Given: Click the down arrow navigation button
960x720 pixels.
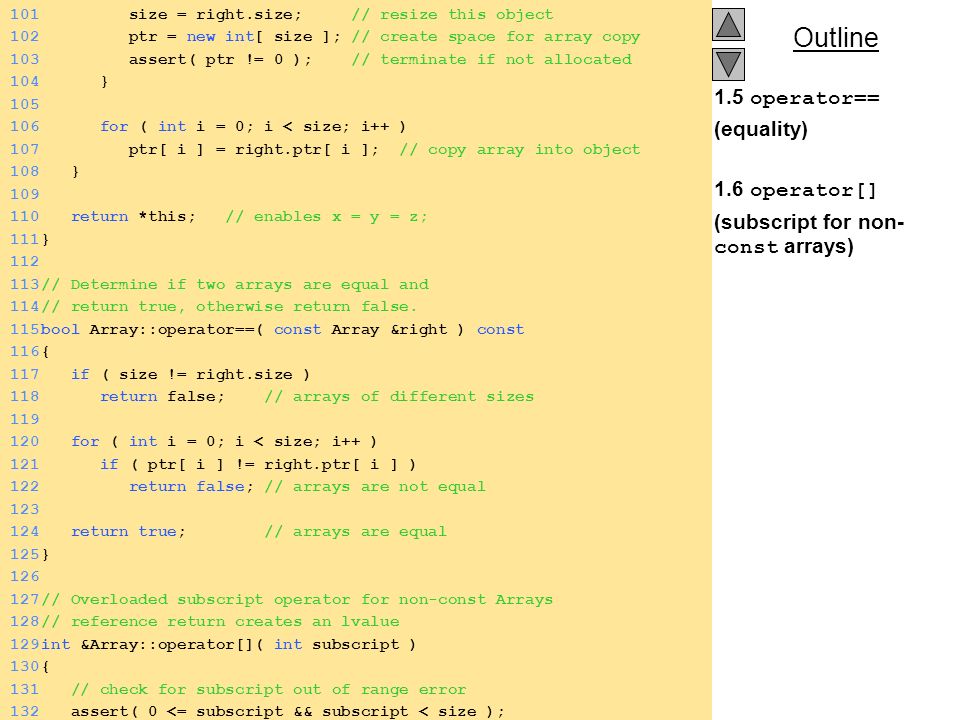Looking at the screenshot, I should tap(728, 64).
